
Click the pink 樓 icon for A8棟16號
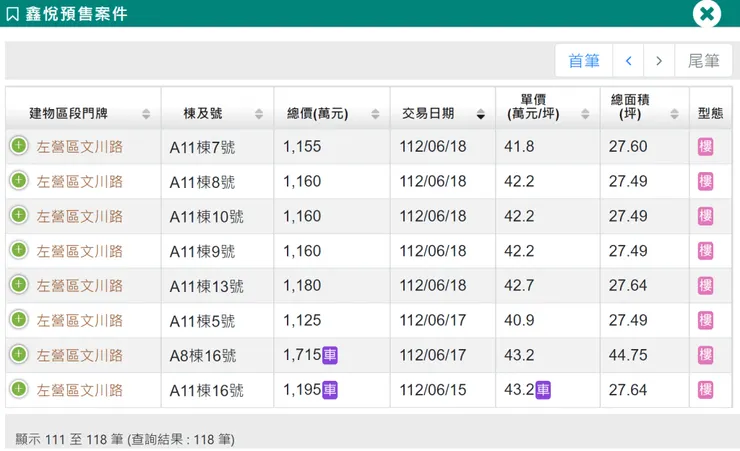[x=706, y=355]
